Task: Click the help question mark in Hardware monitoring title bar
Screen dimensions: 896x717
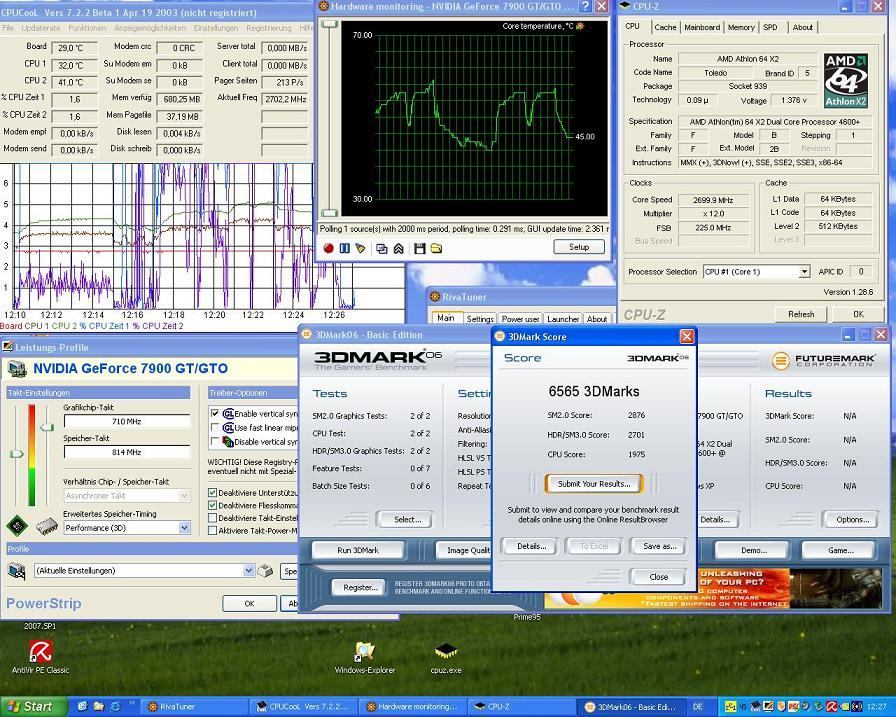Action: 585,6
